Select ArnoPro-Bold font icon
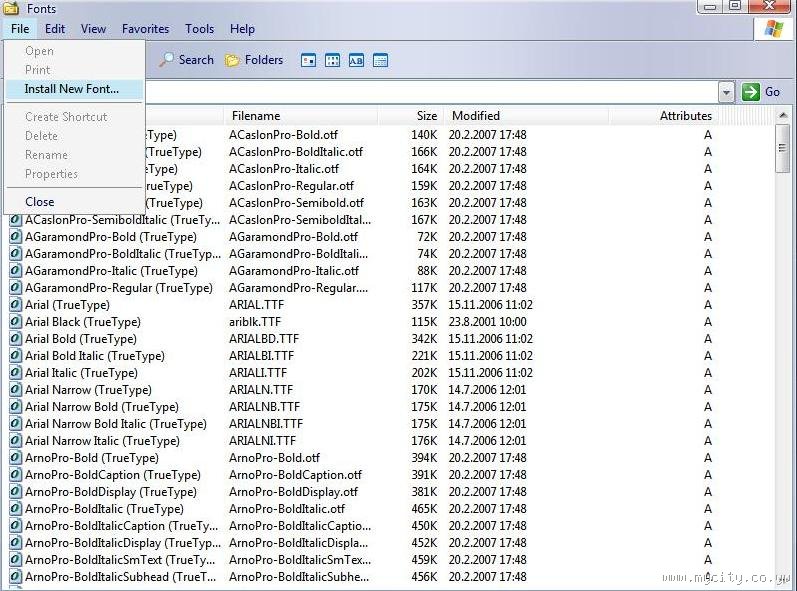Screen dimensions: 797x591 pyautogui.click(x=16, y=458)
